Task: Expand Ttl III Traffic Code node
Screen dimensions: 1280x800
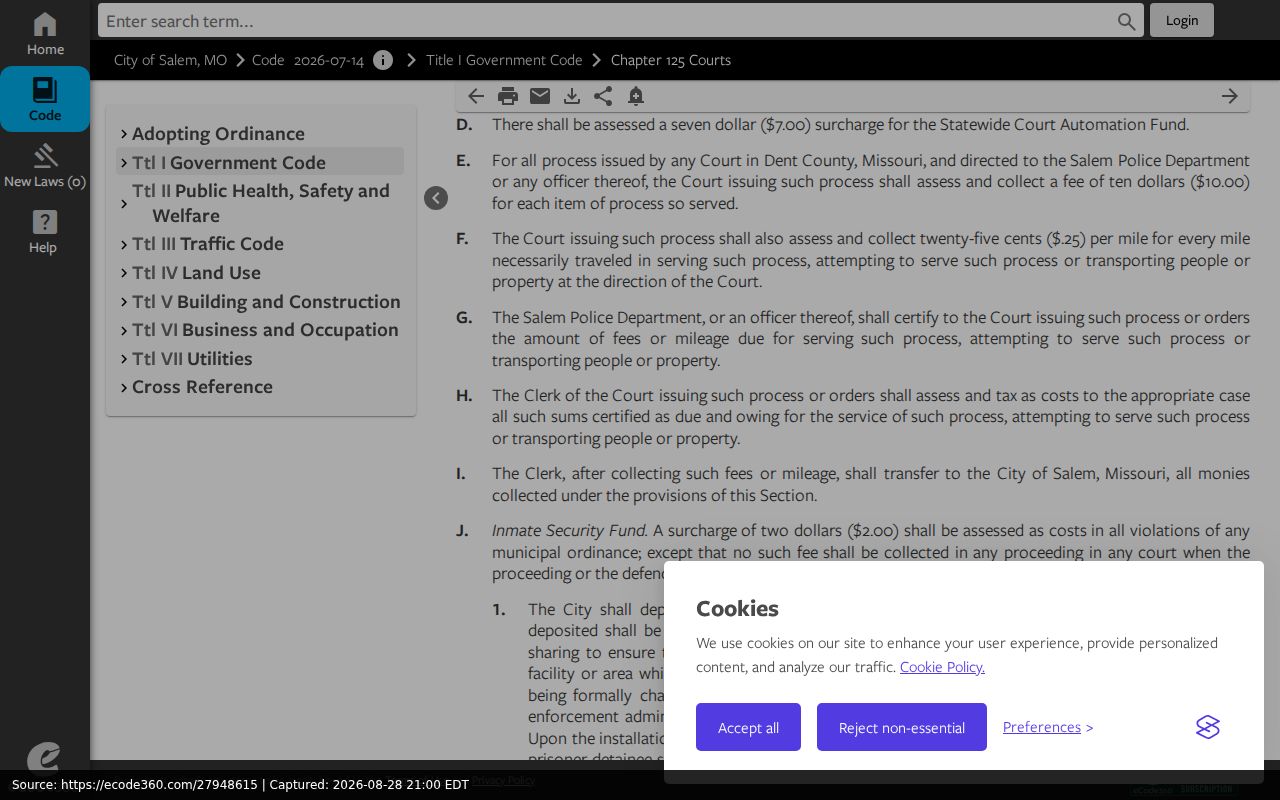Action: [x=124, y=244]
